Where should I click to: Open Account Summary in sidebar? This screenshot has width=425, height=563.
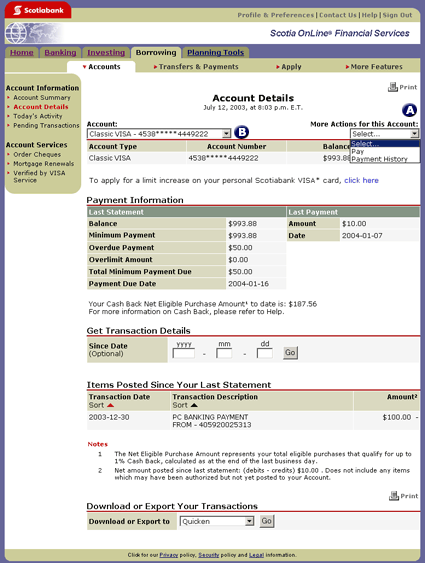42,98
